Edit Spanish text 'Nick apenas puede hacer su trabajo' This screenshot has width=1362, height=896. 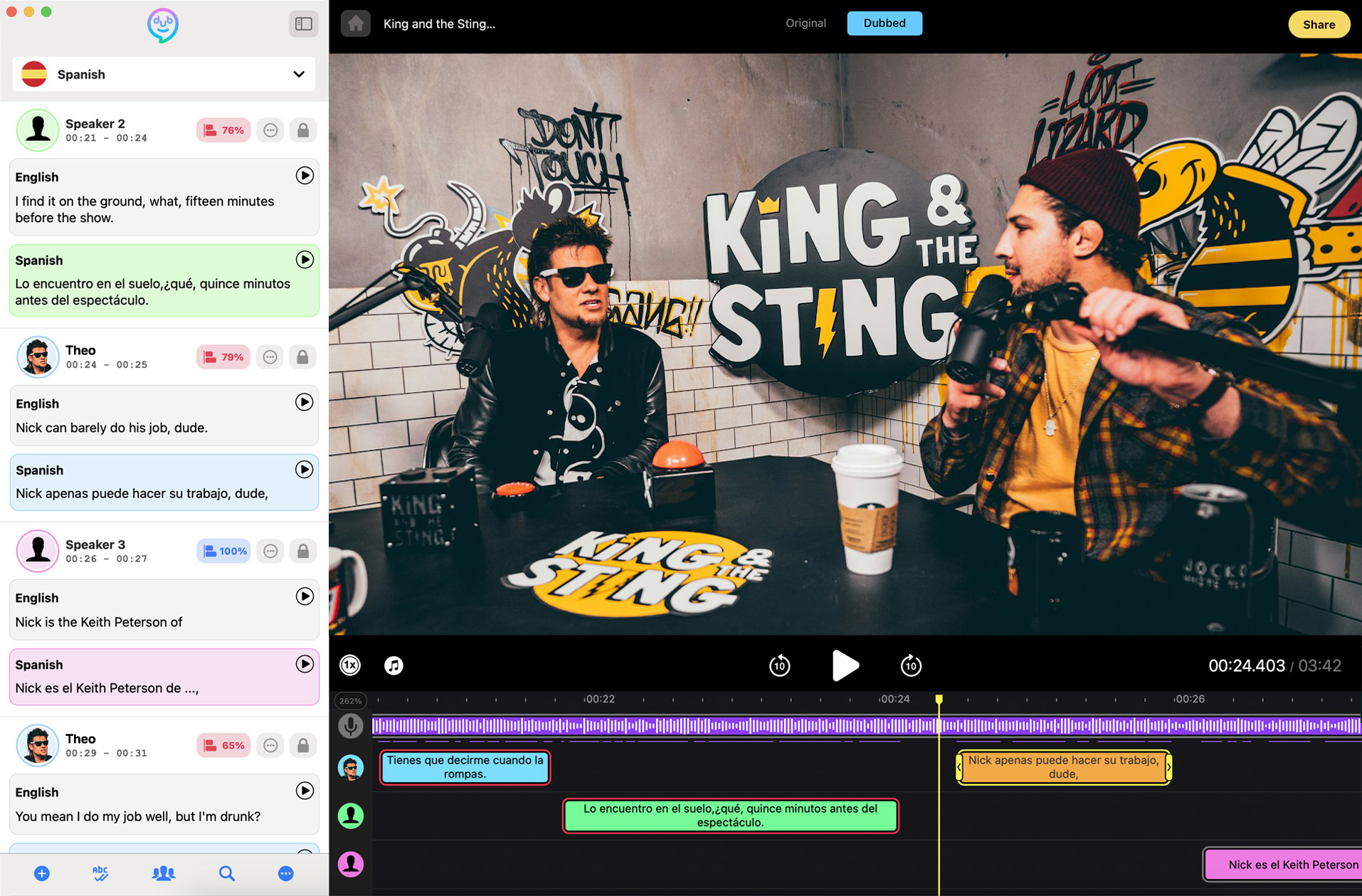(142, 493)
